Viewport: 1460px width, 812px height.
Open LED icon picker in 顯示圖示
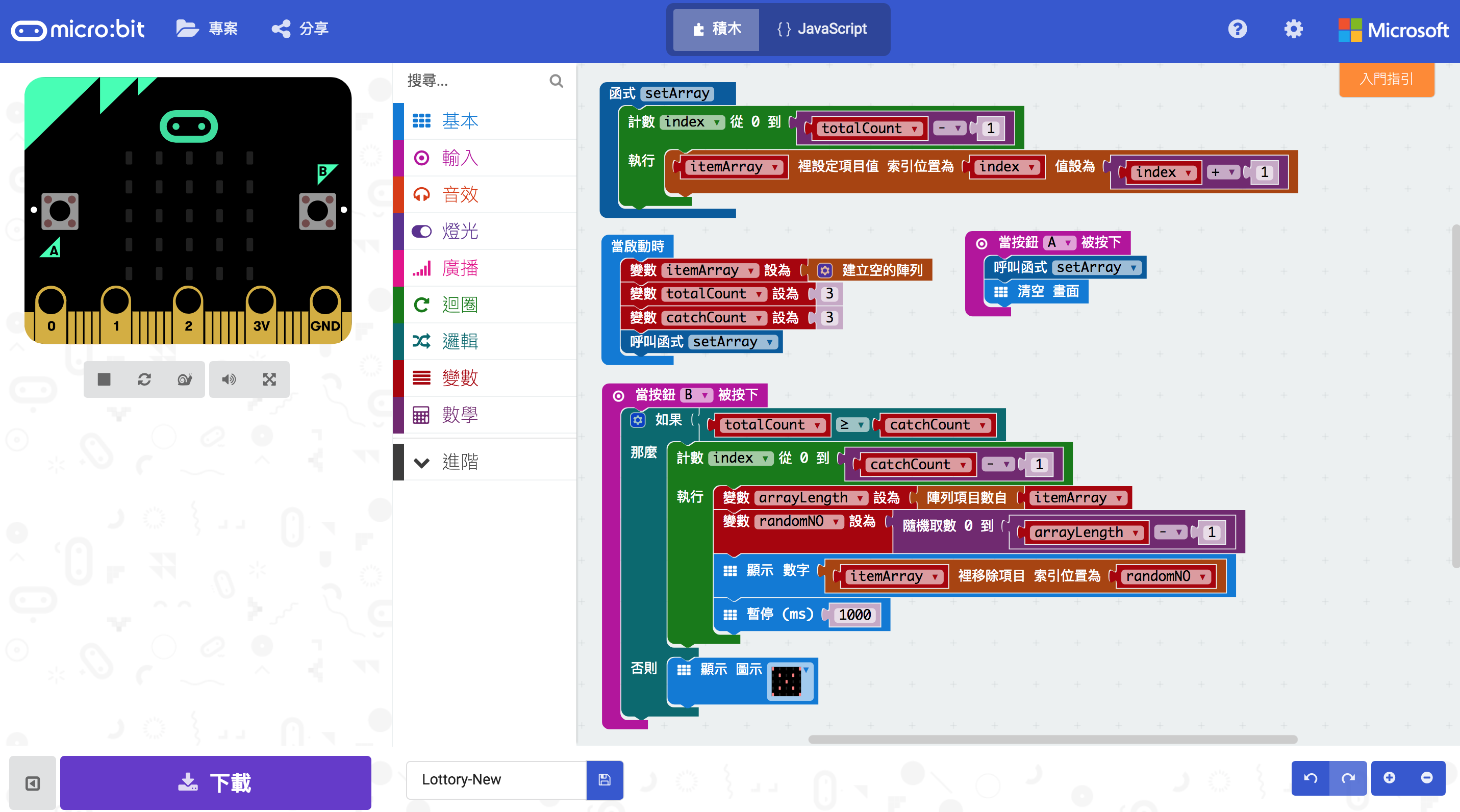791,681
